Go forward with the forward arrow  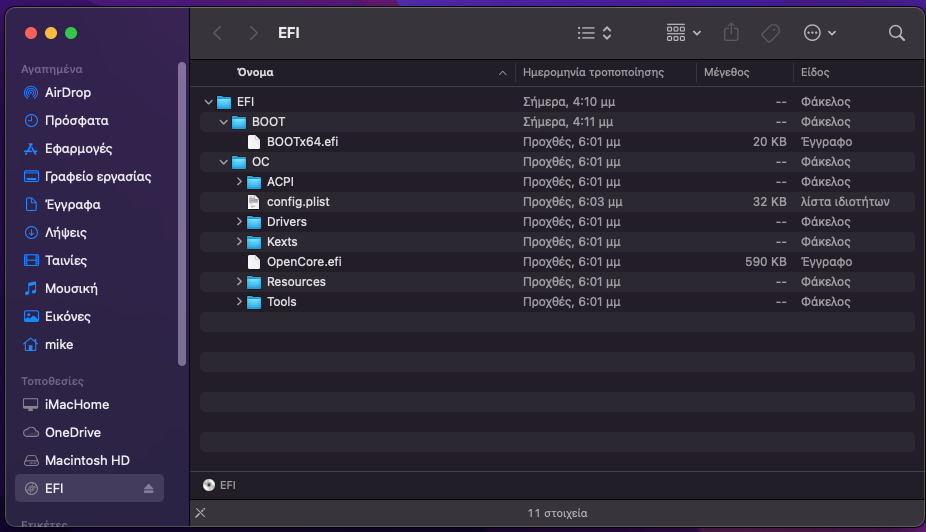pyautogui.click(x=253, y=33)
